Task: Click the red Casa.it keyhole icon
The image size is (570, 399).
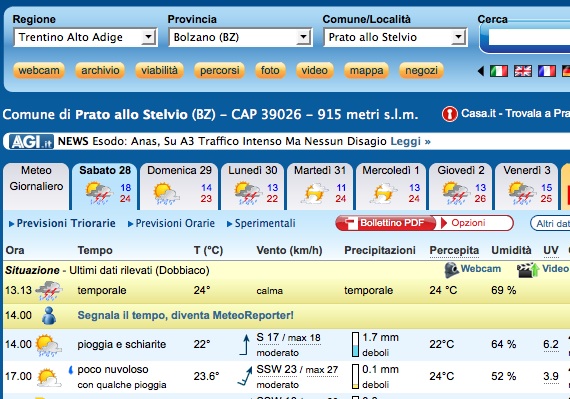Action: (x=449, y=114)
